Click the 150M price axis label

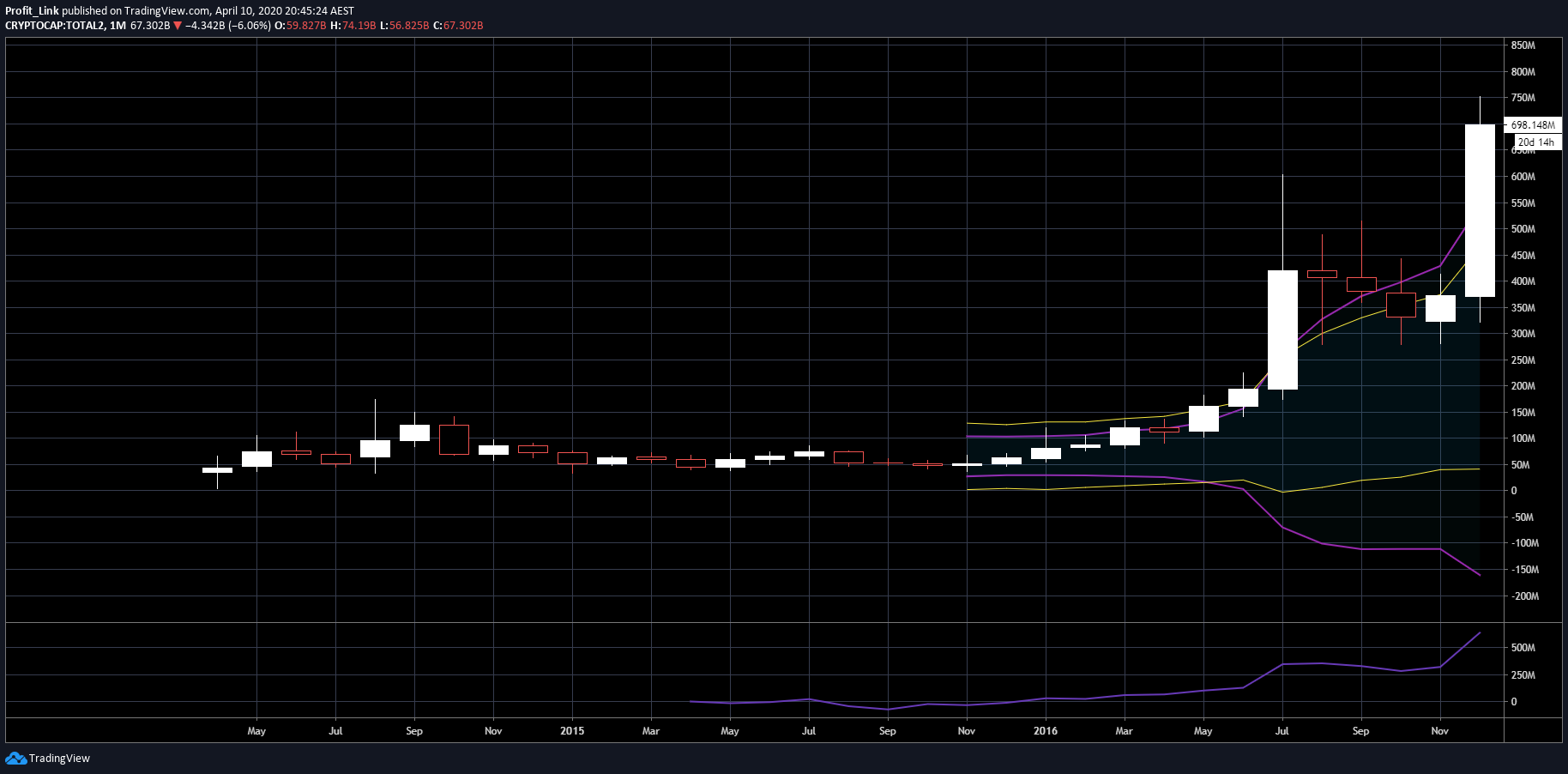(x=1523, y=413)
